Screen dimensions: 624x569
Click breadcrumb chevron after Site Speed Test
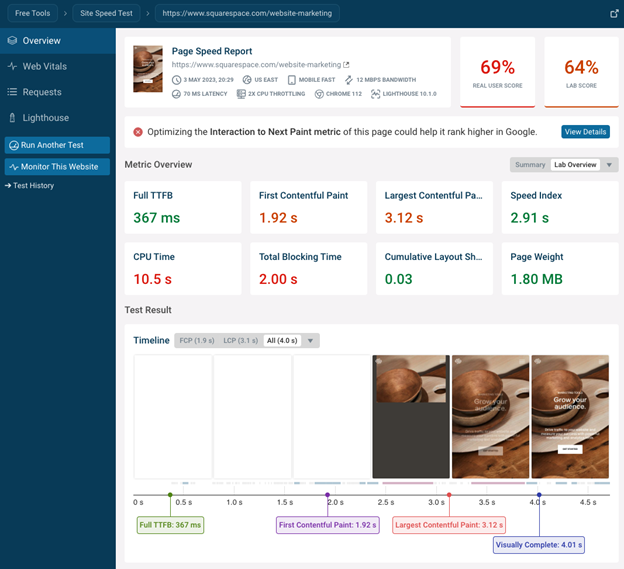148,14
